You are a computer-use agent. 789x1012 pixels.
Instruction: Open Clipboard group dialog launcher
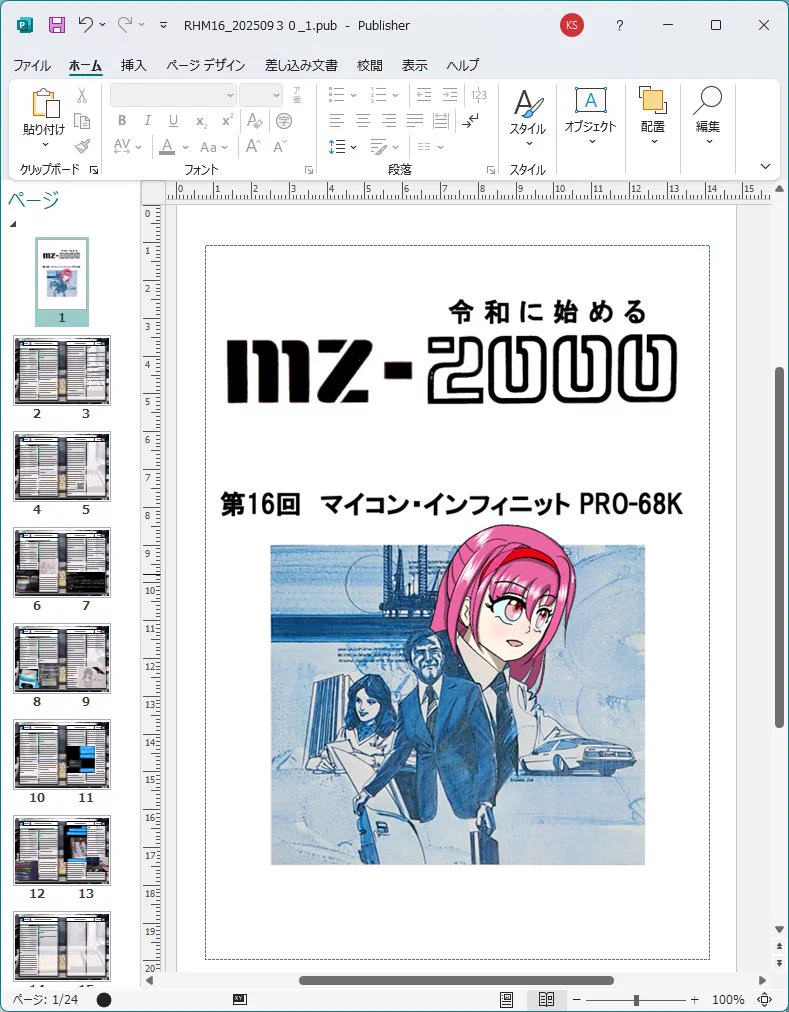pos(94,170)
